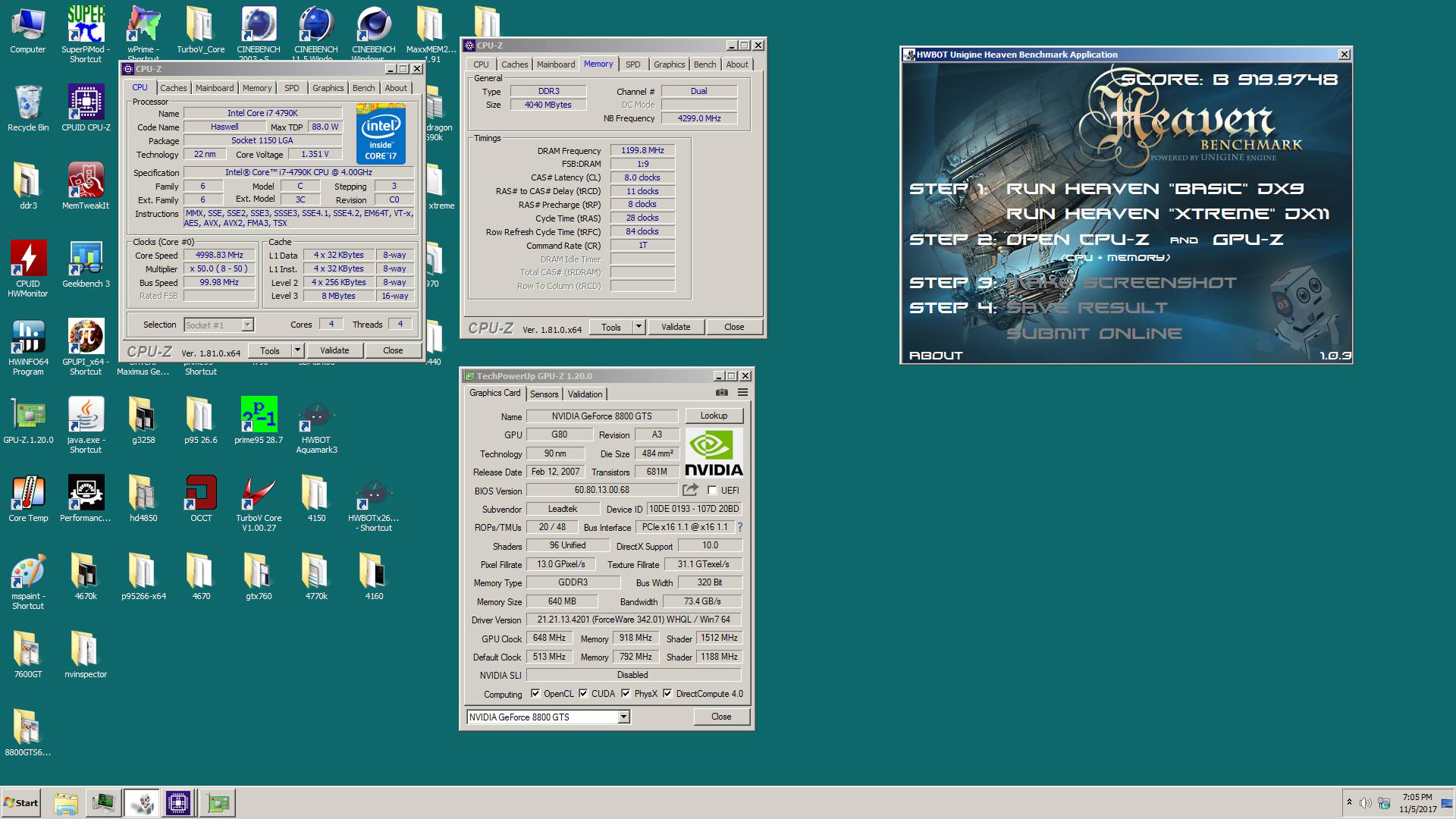Click the GPU-Z BIOS export icon
Screen dimensions: 1456x819
click(x=690, y=490)
